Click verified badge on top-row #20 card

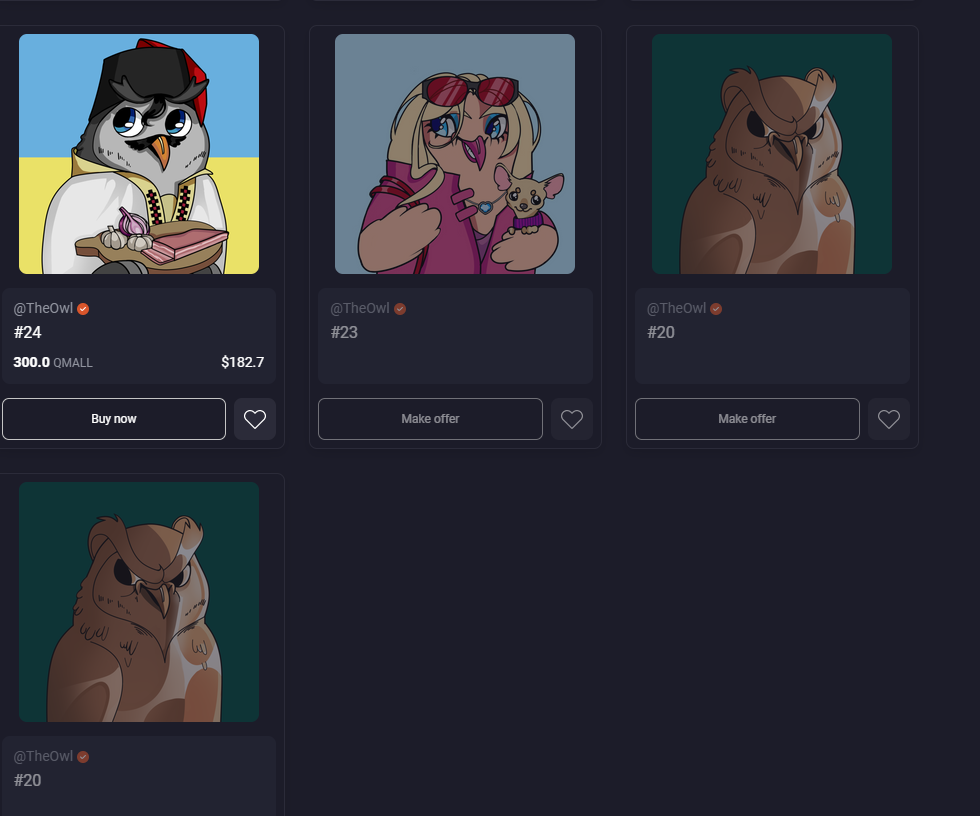coord(716,309)
